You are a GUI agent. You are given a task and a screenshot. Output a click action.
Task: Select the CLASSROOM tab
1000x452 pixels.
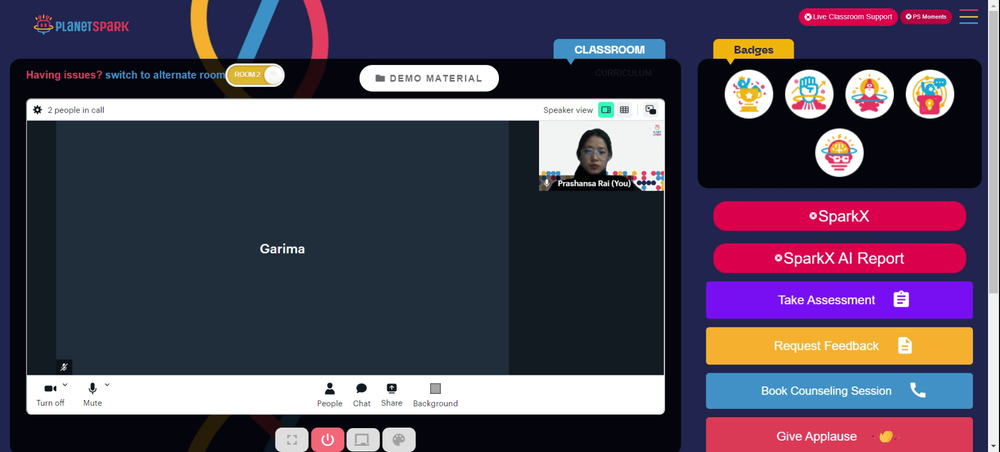tap(609, 50)
